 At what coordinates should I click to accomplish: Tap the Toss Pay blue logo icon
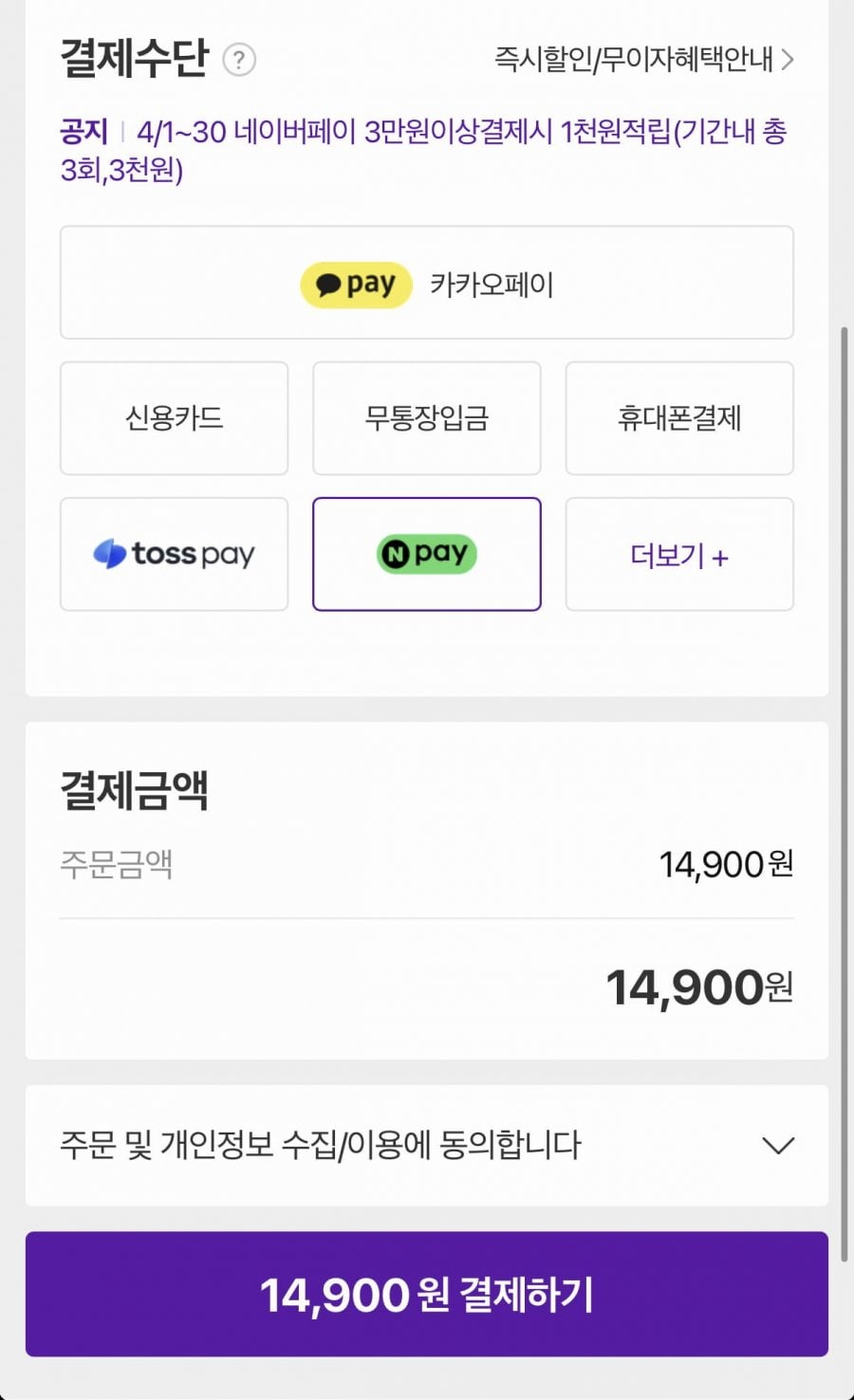click(x=110, y=554)
